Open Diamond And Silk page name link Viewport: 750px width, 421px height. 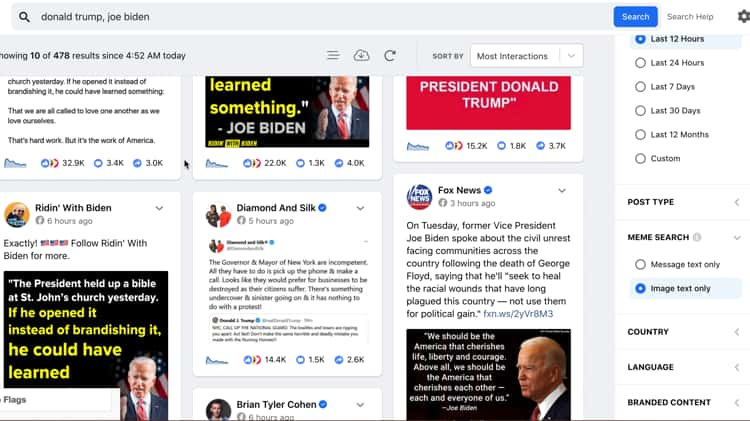(x=276, y=208)
